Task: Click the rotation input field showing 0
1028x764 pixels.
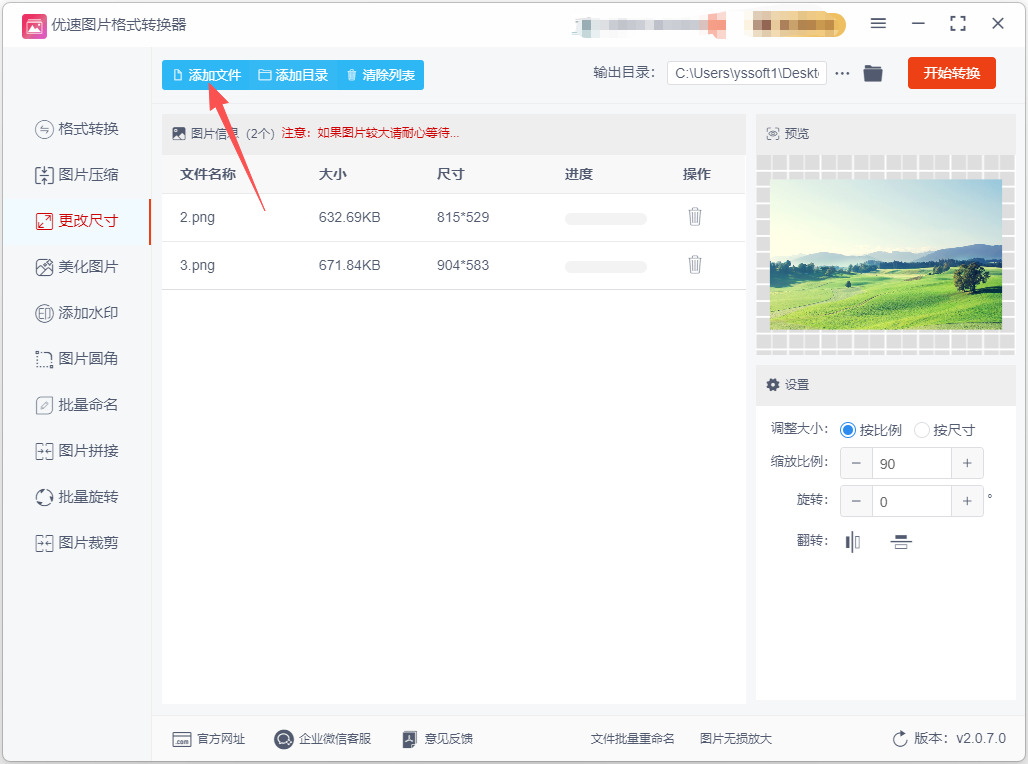Action: point(911,501)
